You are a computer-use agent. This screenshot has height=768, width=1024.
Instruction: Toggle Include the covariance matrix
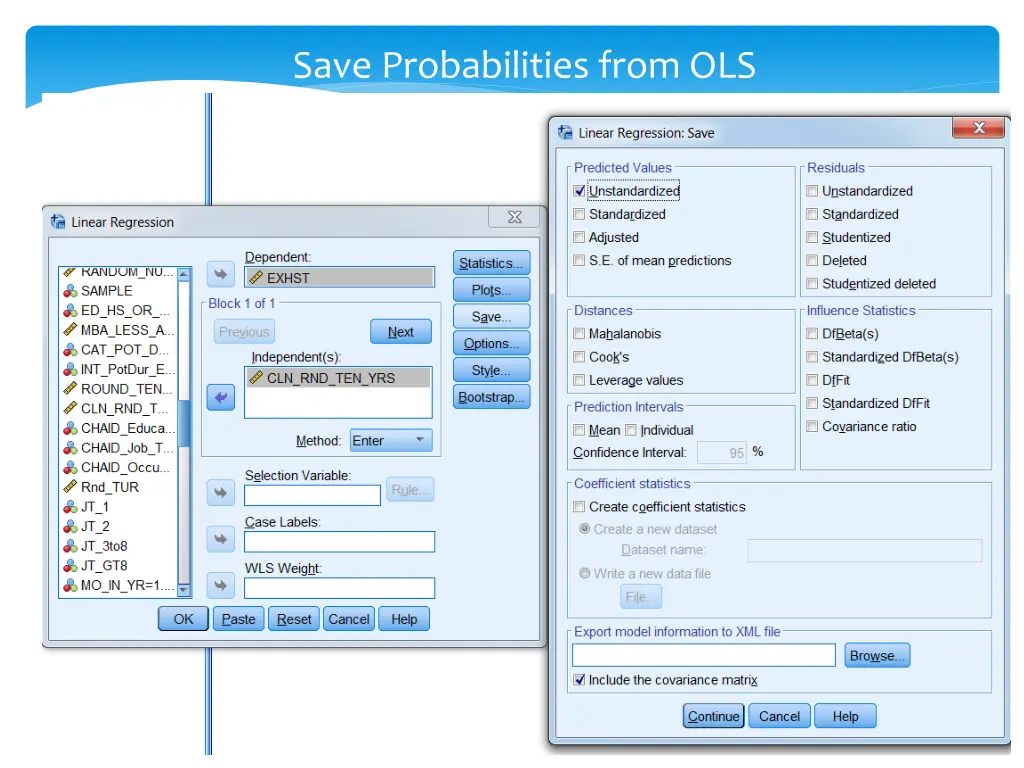(x=578, y=679)
